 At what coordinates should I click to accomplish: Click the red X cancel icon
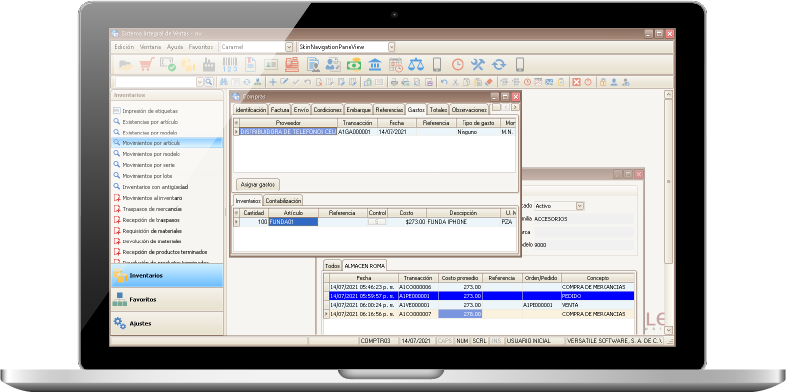pos(576,82)
